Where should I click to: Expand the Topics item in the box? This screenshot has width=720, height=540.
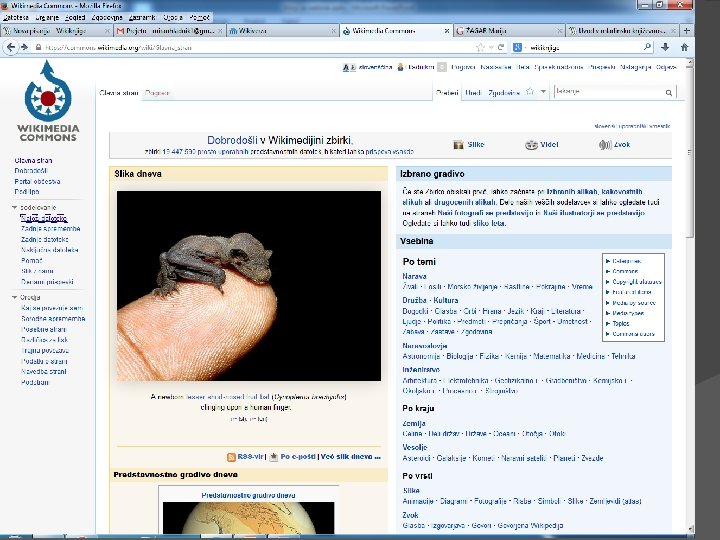point(608,323)
